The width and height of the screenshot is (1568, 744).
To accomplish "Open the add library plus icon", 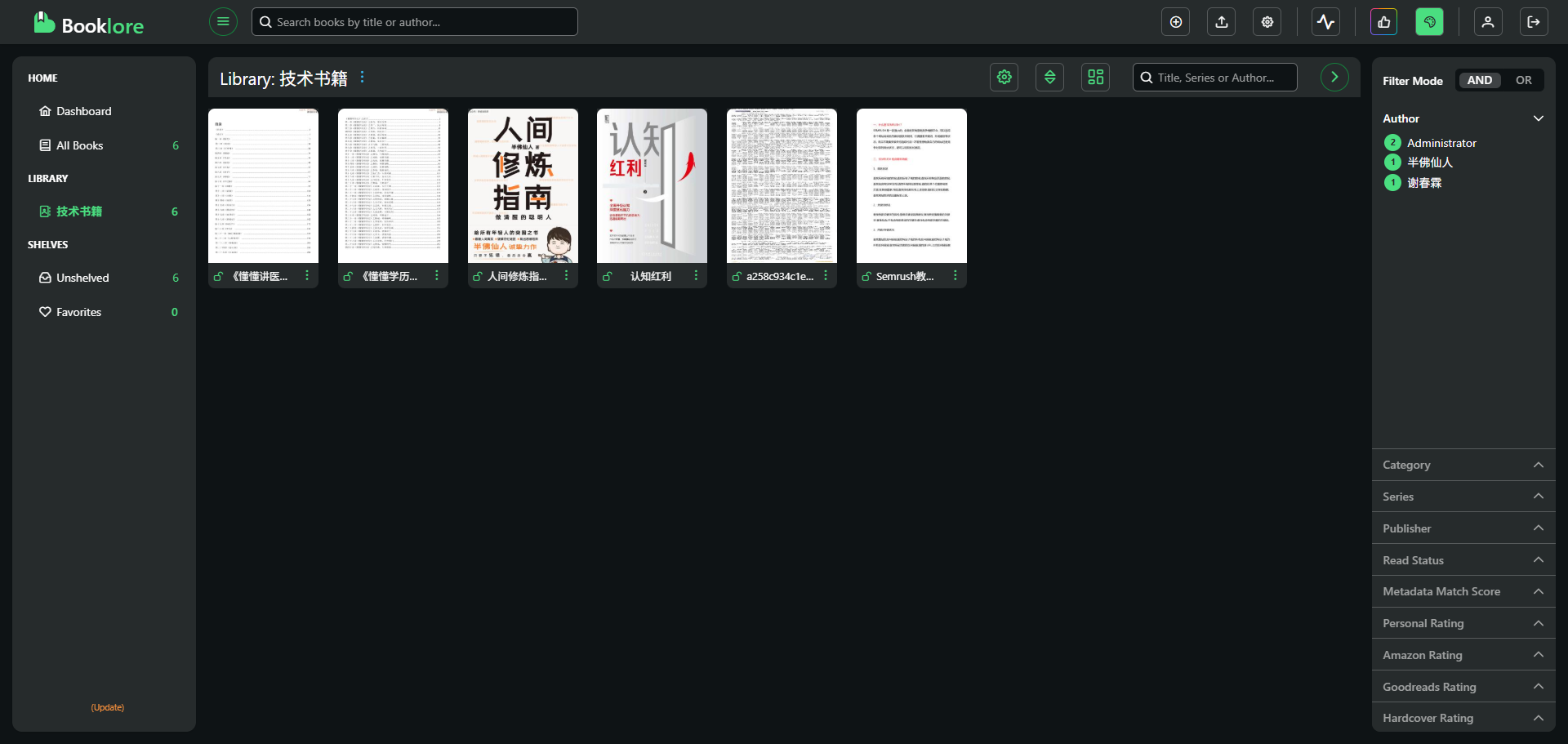I will pyautogui.click(x=1176, y=22).
